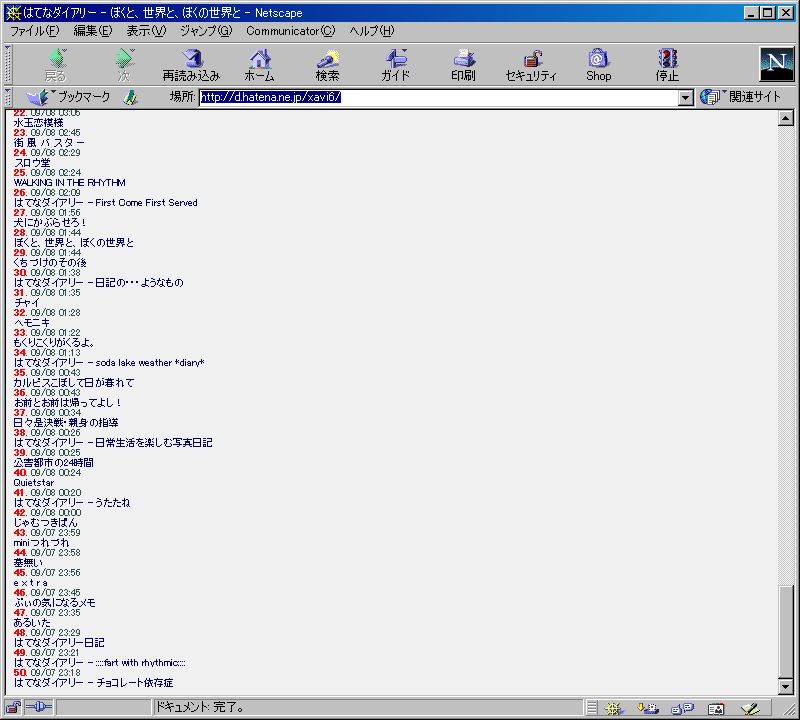The image size is (800, 720).
Task: Expand the location URL dropdown arrow
Action: tap(686, 97)
